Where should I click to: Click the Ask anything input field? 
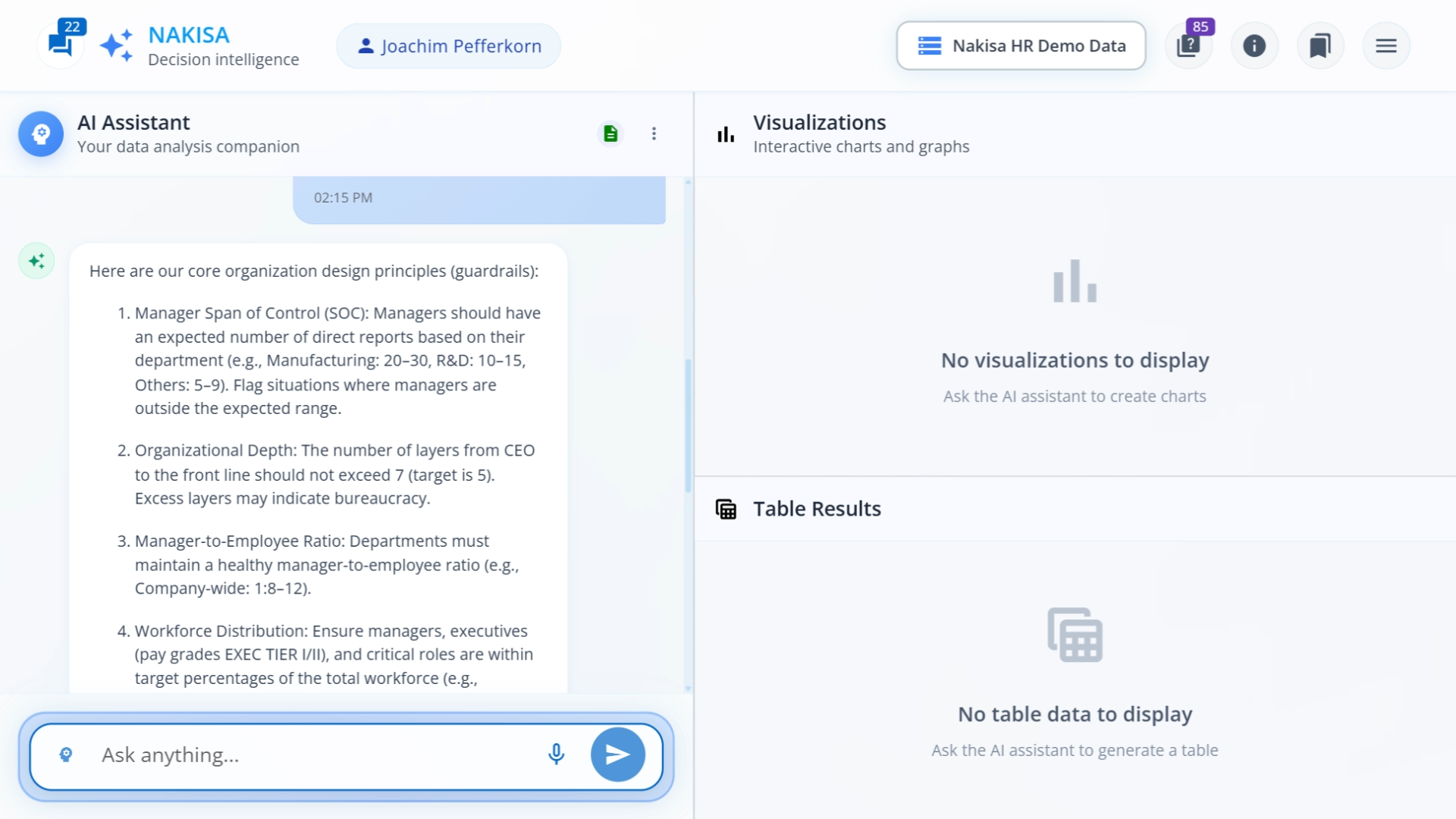[x=303, y=755]
